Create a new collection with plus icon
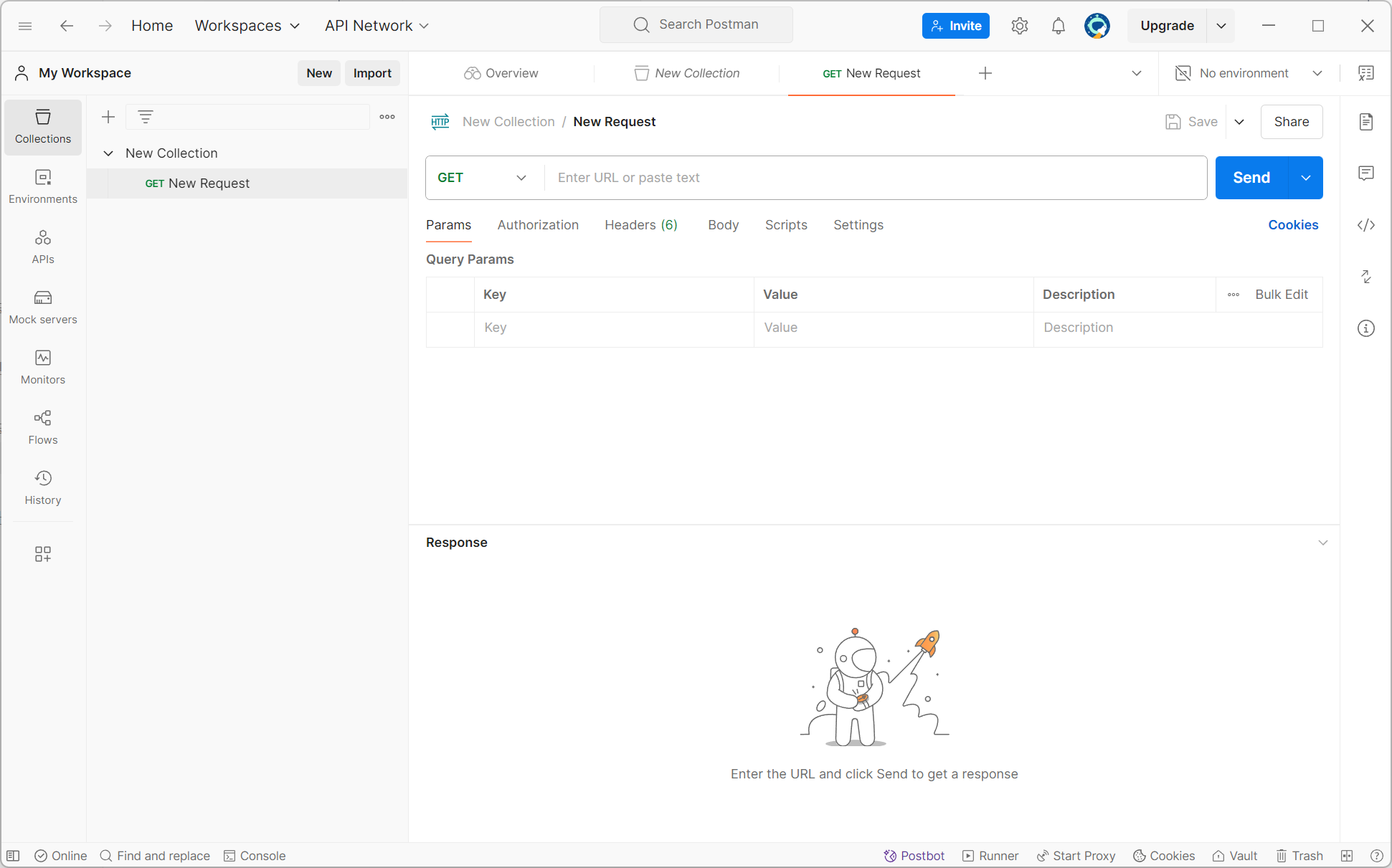The width and height of the screenshot is (1392, 868). point(108,117)
